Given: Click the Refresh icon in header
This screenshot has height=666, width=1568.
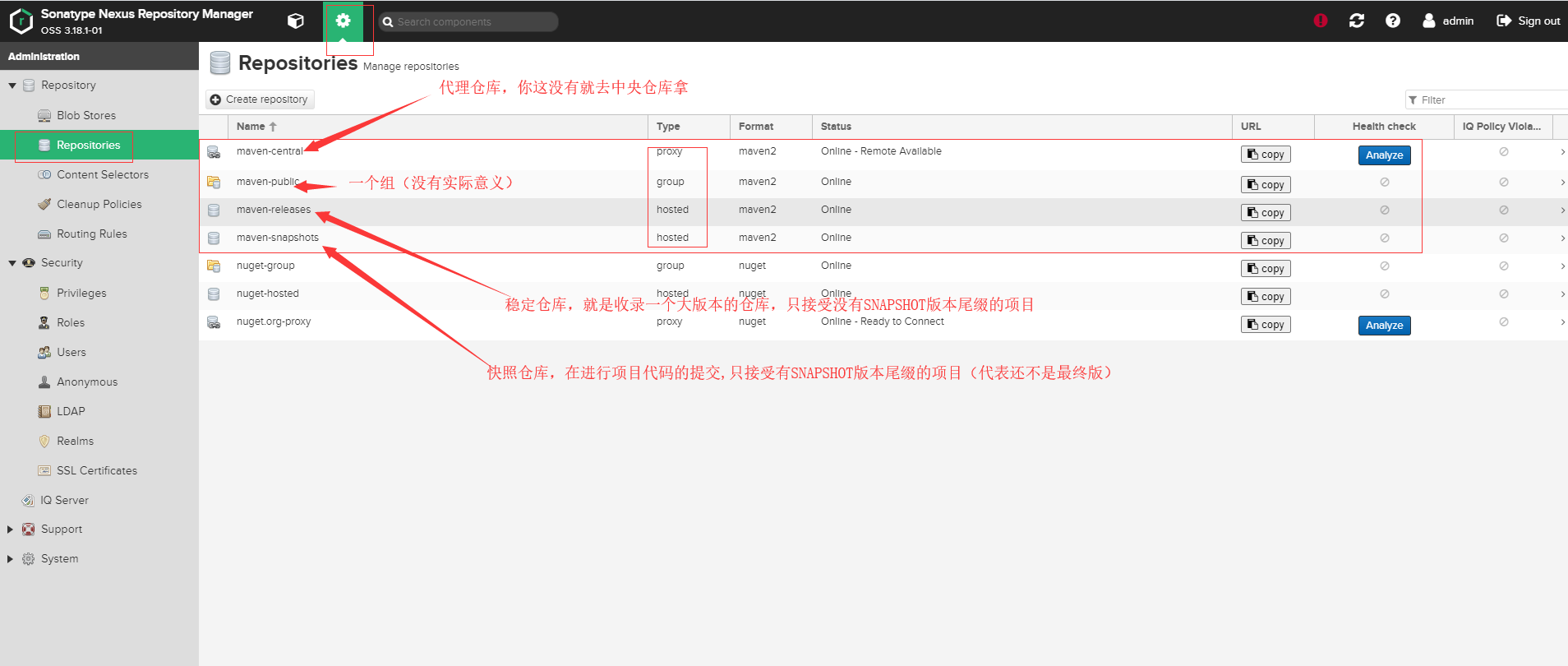Looking at the screenshot, I should (1357, 21).
